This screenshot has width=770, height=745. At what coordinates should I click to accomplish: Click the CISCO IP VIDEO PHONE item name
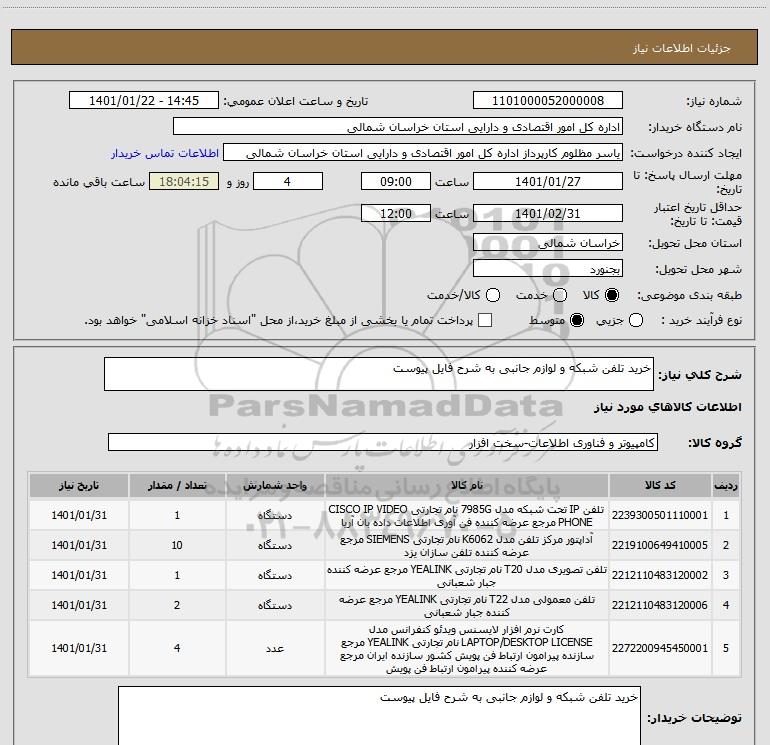467,515
